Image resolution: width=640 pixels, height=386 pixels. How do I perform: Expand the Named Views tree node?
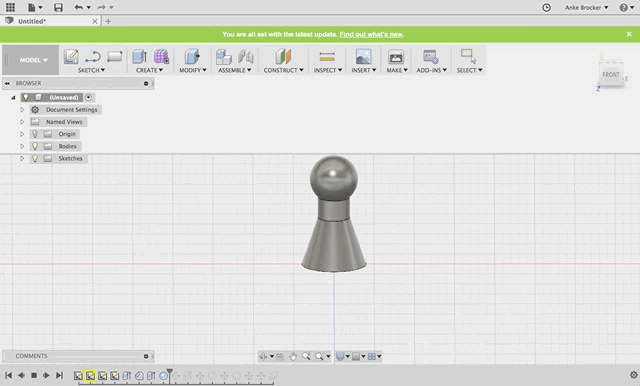coord(22,122)
